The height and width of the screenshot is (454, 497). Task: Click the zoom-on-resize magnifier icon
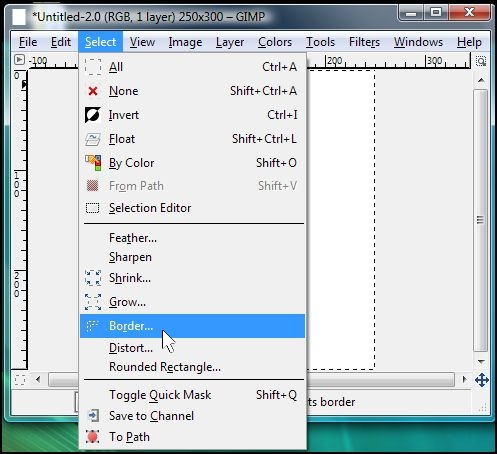pyautogui.click(x=481, y=61)
